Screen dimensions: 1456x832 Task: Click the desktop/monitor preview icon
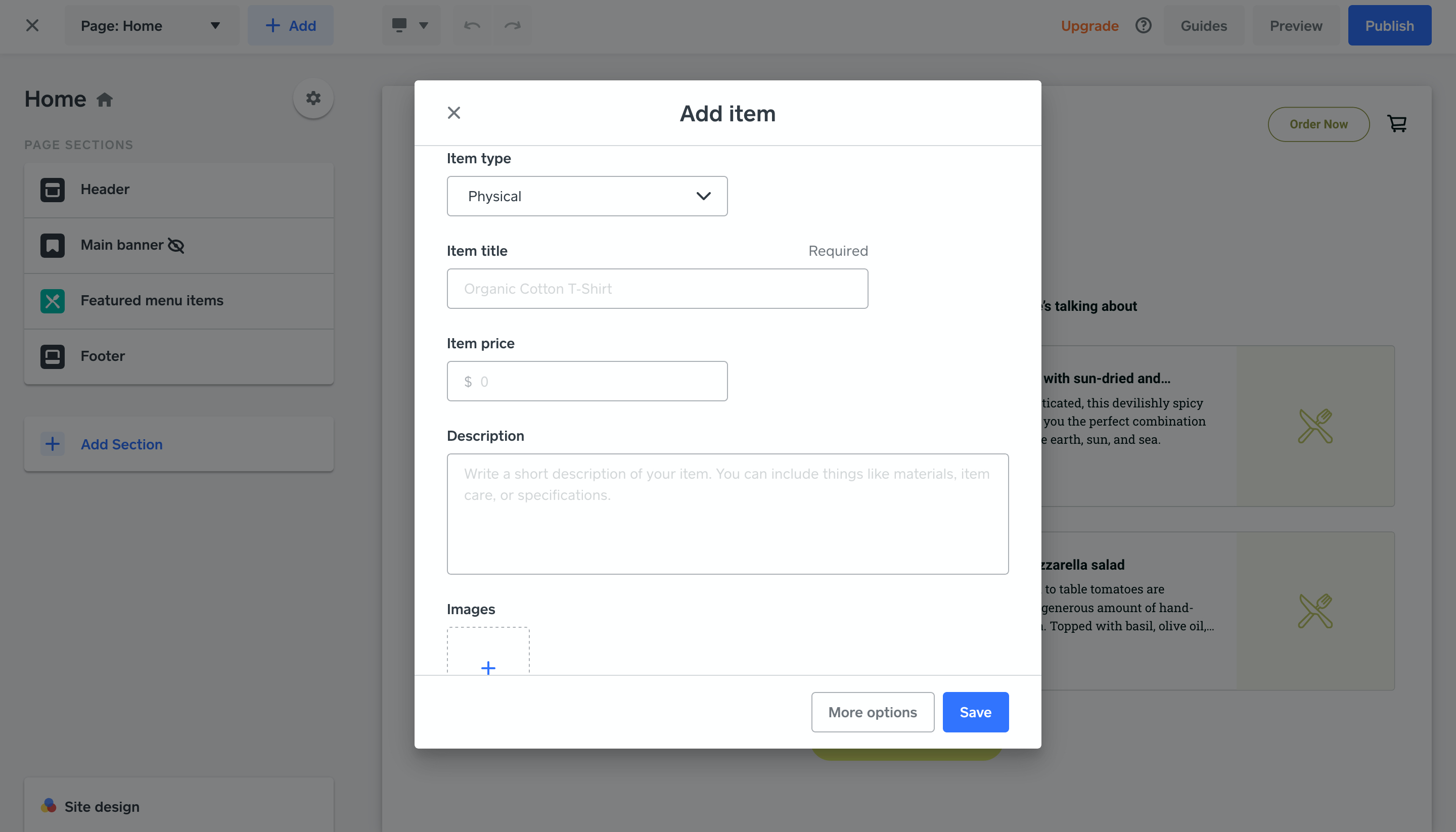[x=399, y=25]
